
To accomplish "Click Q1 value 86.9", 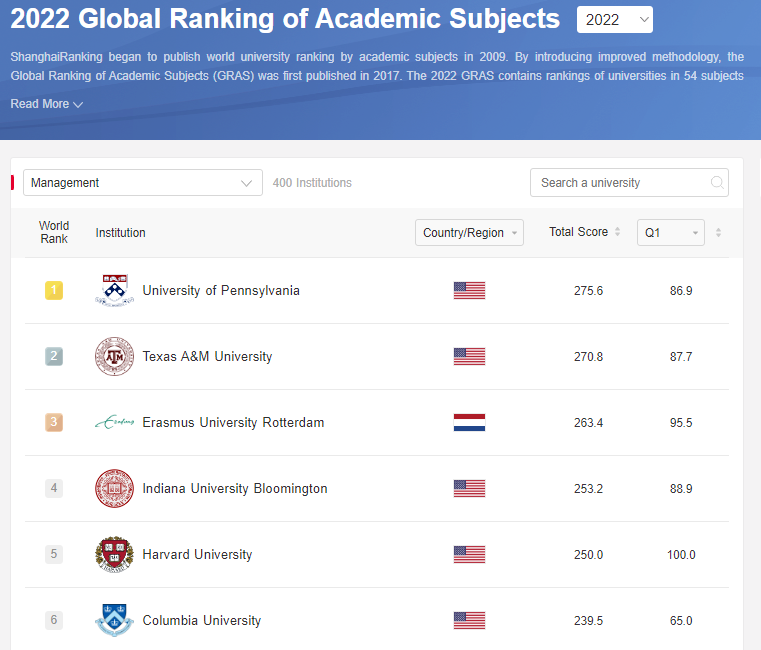I will coord(681,291).
